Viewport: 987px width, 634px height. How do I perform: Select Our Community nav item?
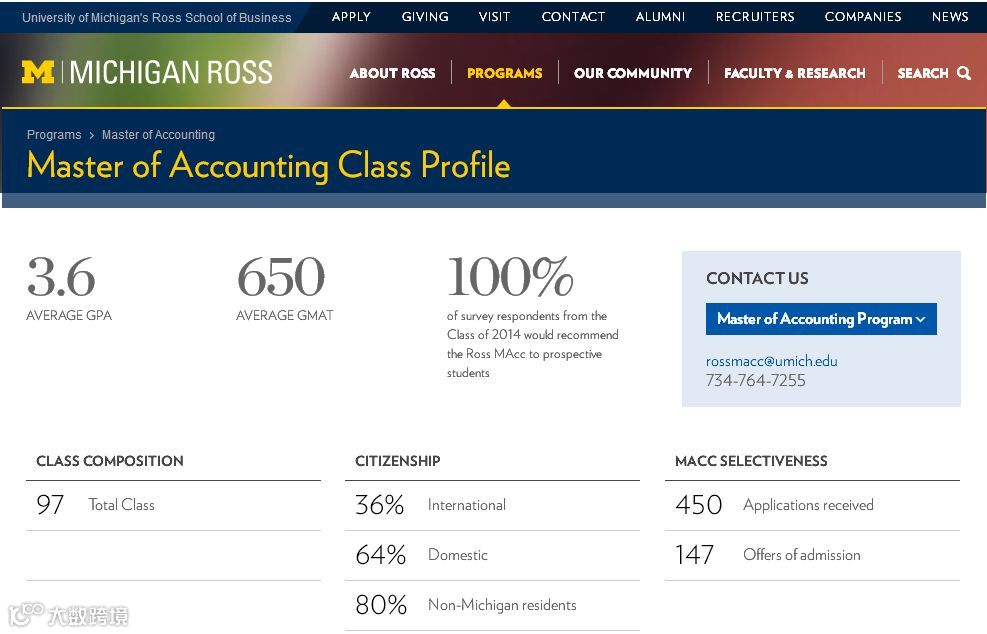632,73
